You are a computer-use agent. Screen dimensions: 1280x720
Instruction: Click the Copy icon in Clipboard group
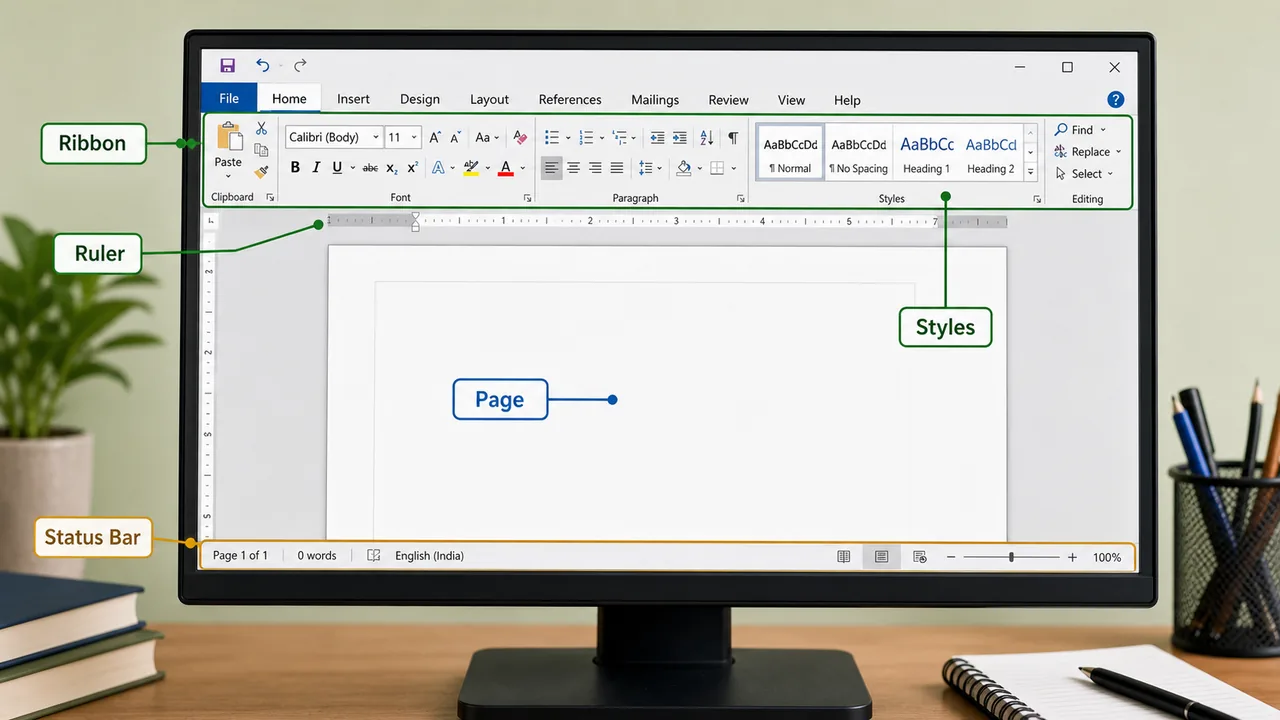[x=261, y=150]
